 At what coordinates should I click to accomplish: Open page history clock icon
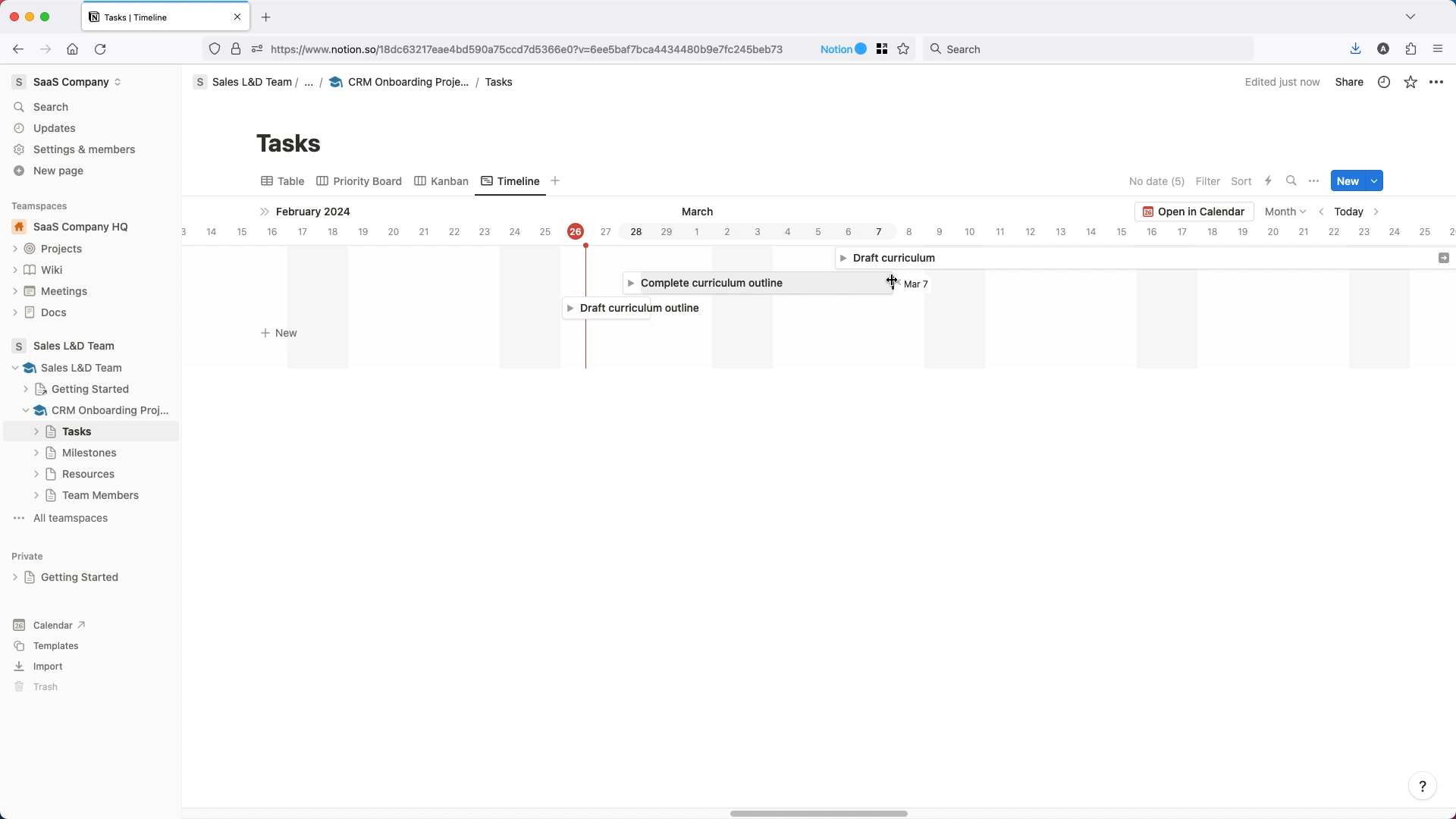(1384, 83)
